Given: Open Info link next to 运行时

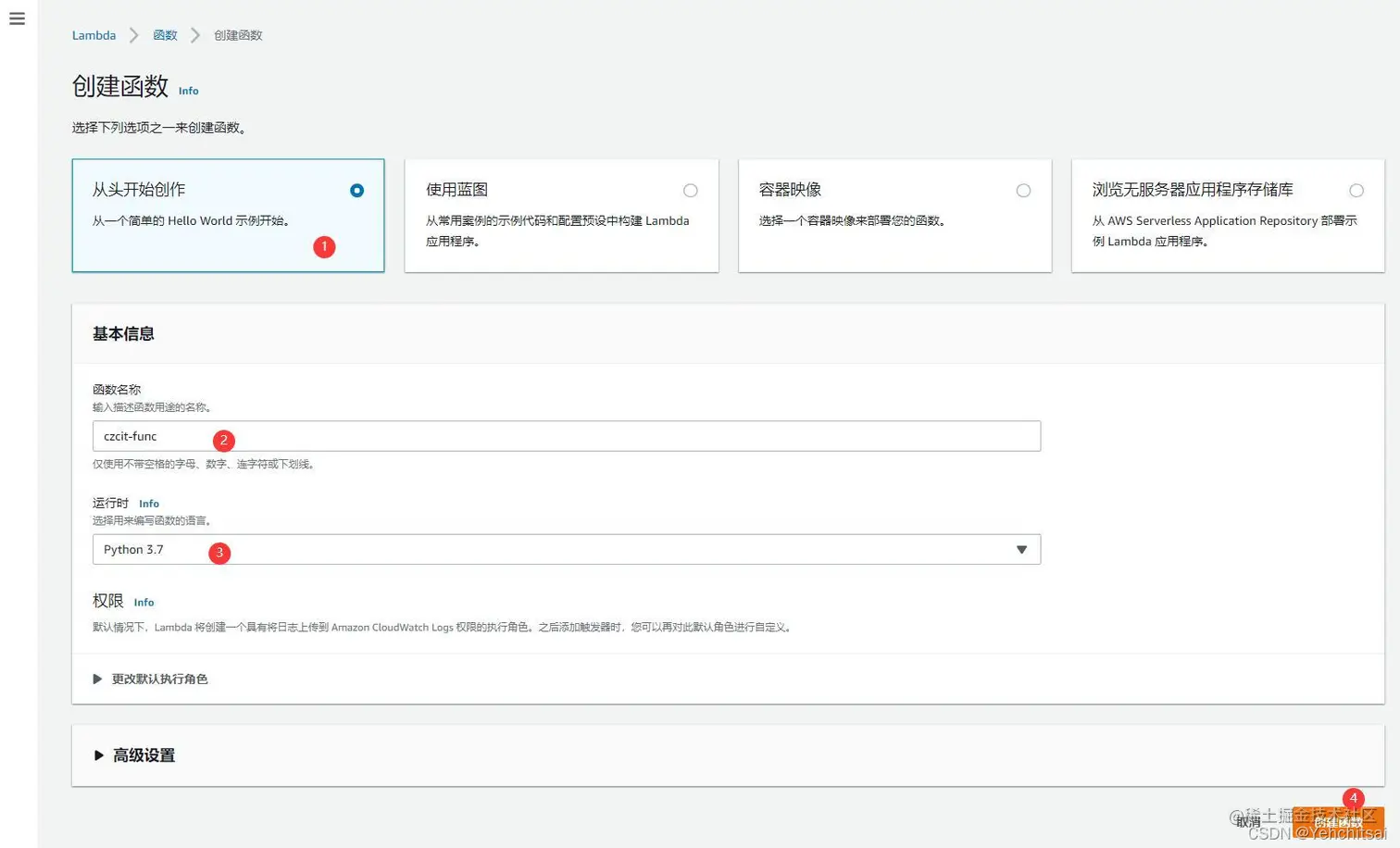Looking at the screenshot, I should point(149,504).
